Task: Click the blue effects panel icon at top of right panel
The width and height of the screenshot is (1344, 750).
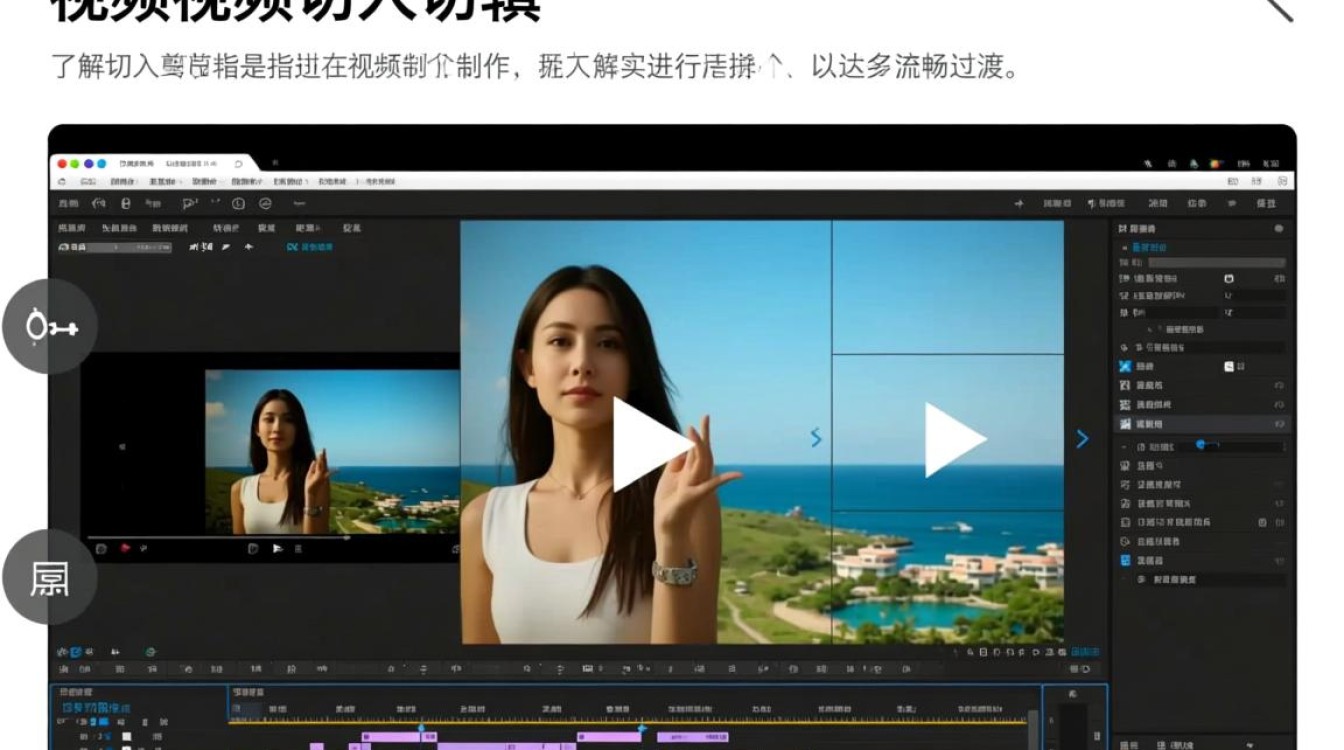Action: [x=1124, y=228]
